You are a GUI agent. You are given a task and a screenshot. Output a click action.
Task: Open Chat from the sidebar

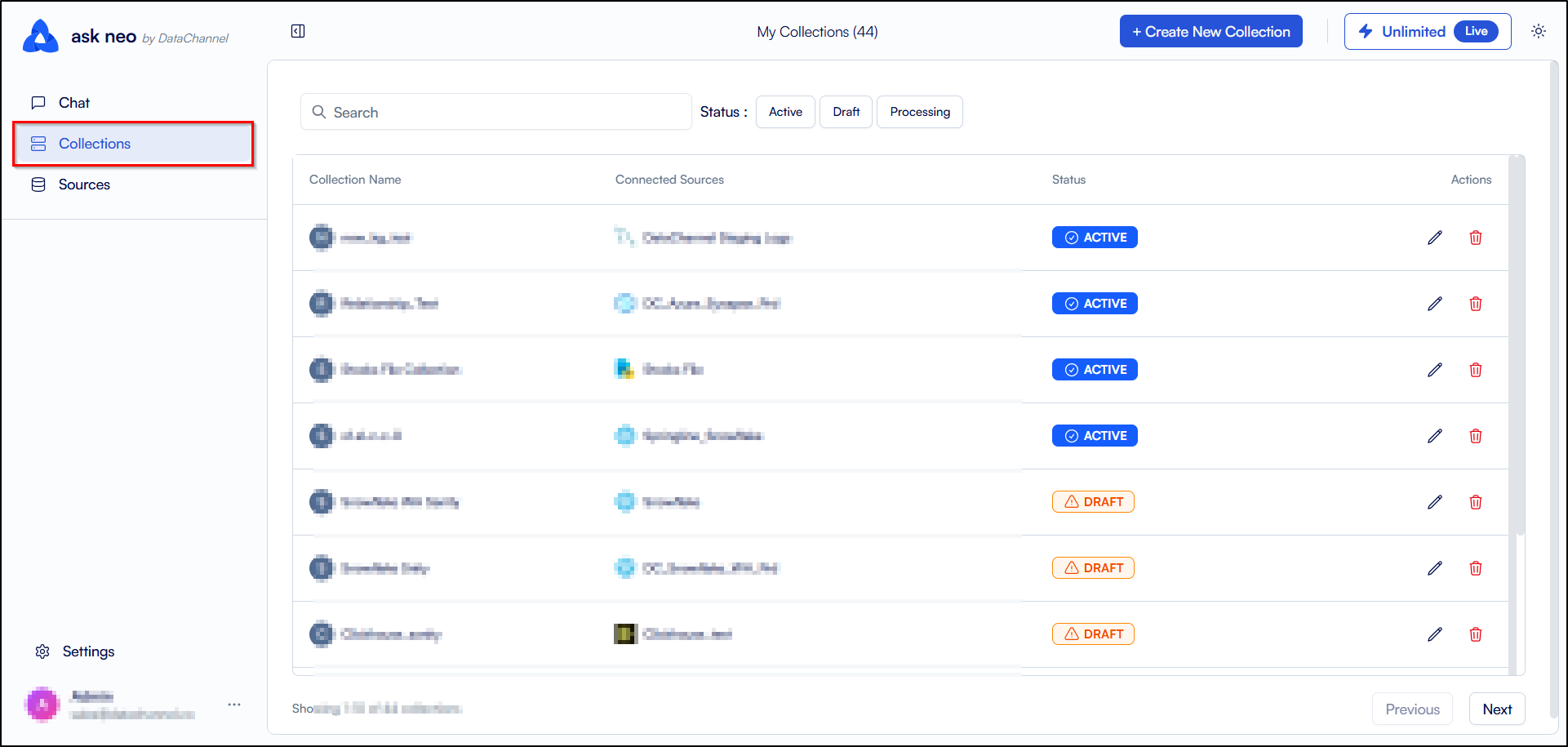[134, 103]
